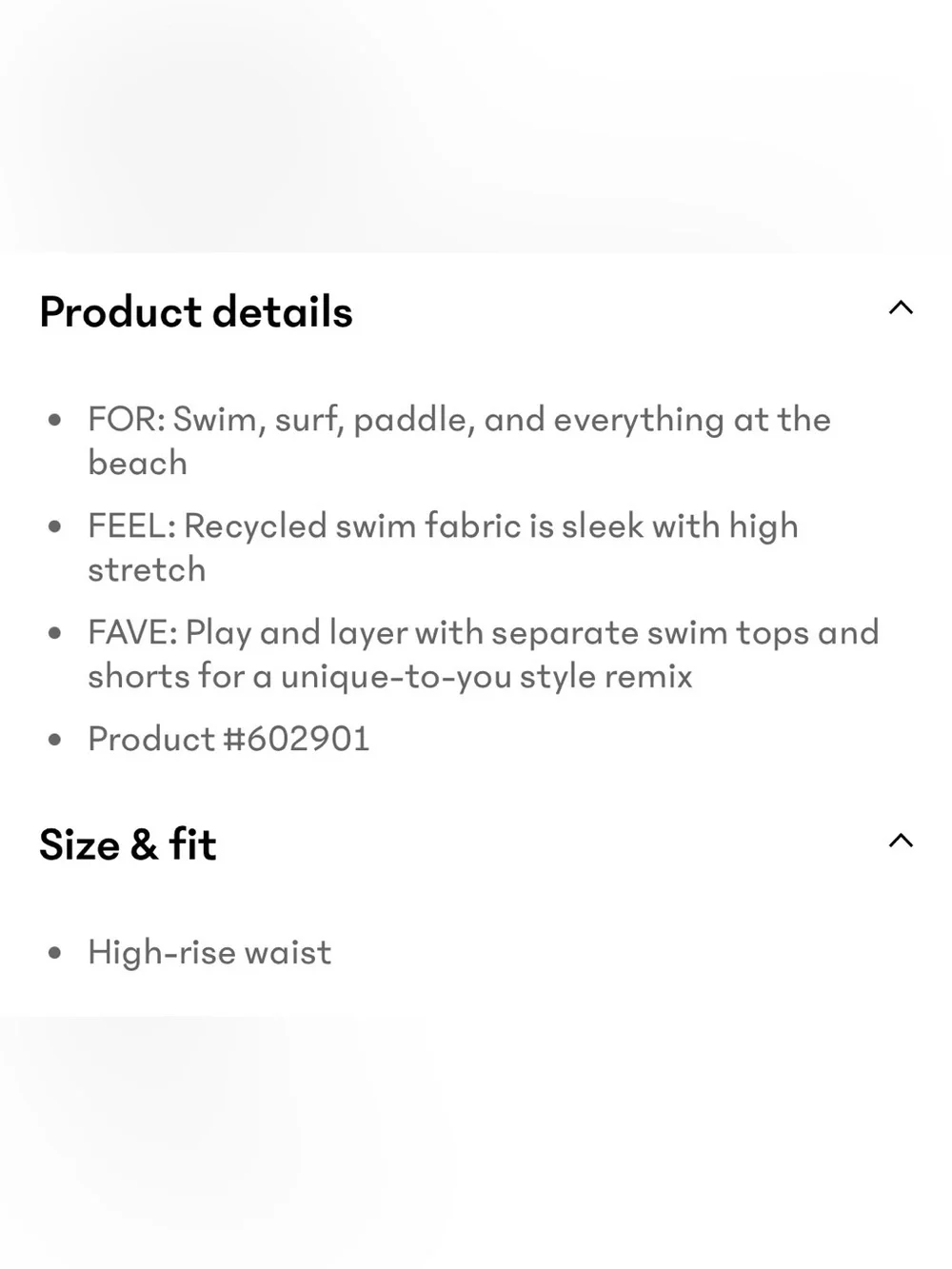This screenshot has height=1269, width=952.
Task: Click the unique-to-you style remix text
Action: click(486, 677)
